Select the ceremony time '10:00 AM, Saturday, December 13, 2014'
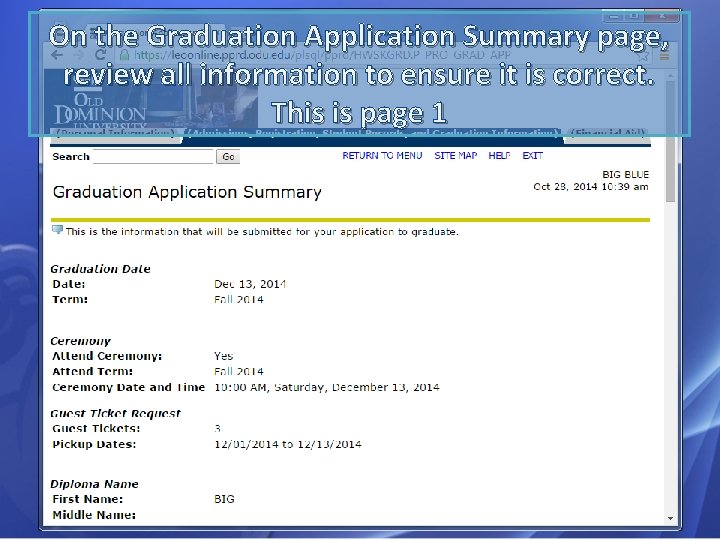 coord(326,388)
